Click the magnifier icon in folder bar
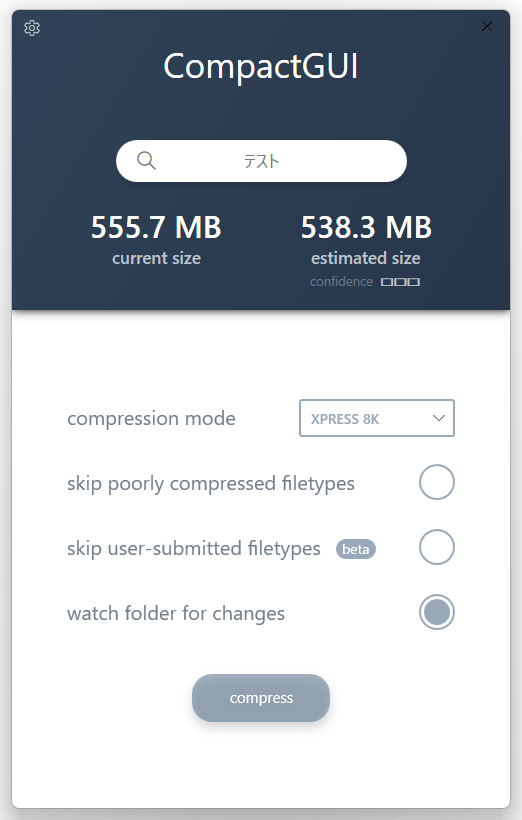Screen dimensions: 522x820 [x=146, y=161]
